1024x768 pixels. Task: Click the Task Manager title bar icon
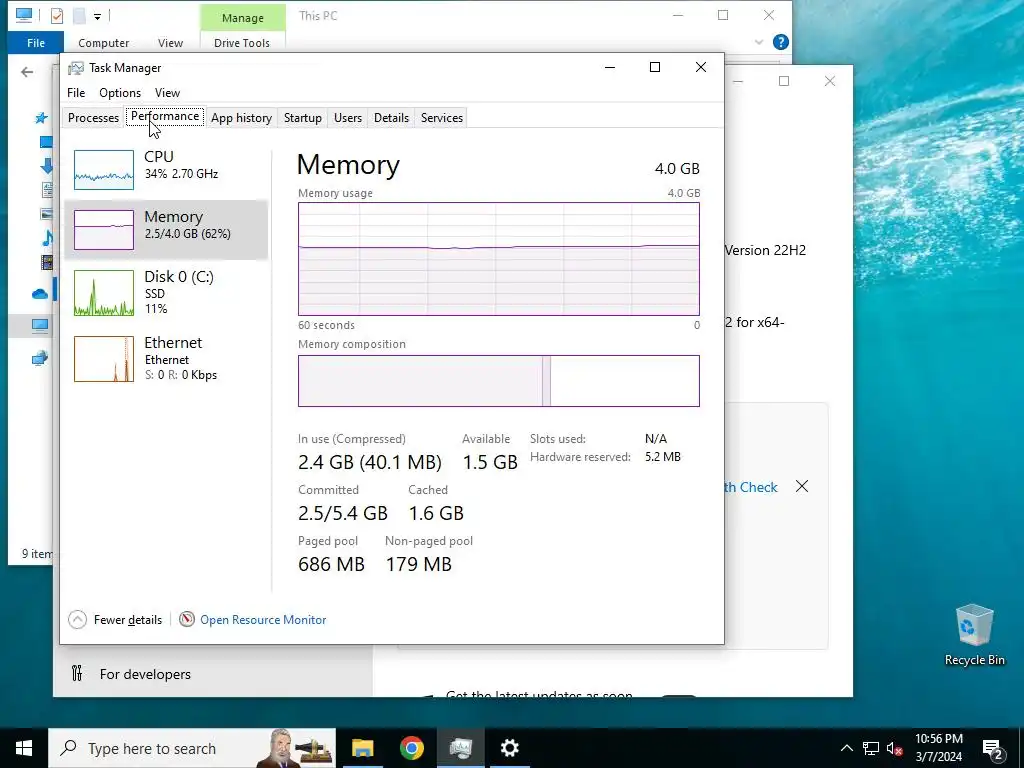(x=76, y=68)
